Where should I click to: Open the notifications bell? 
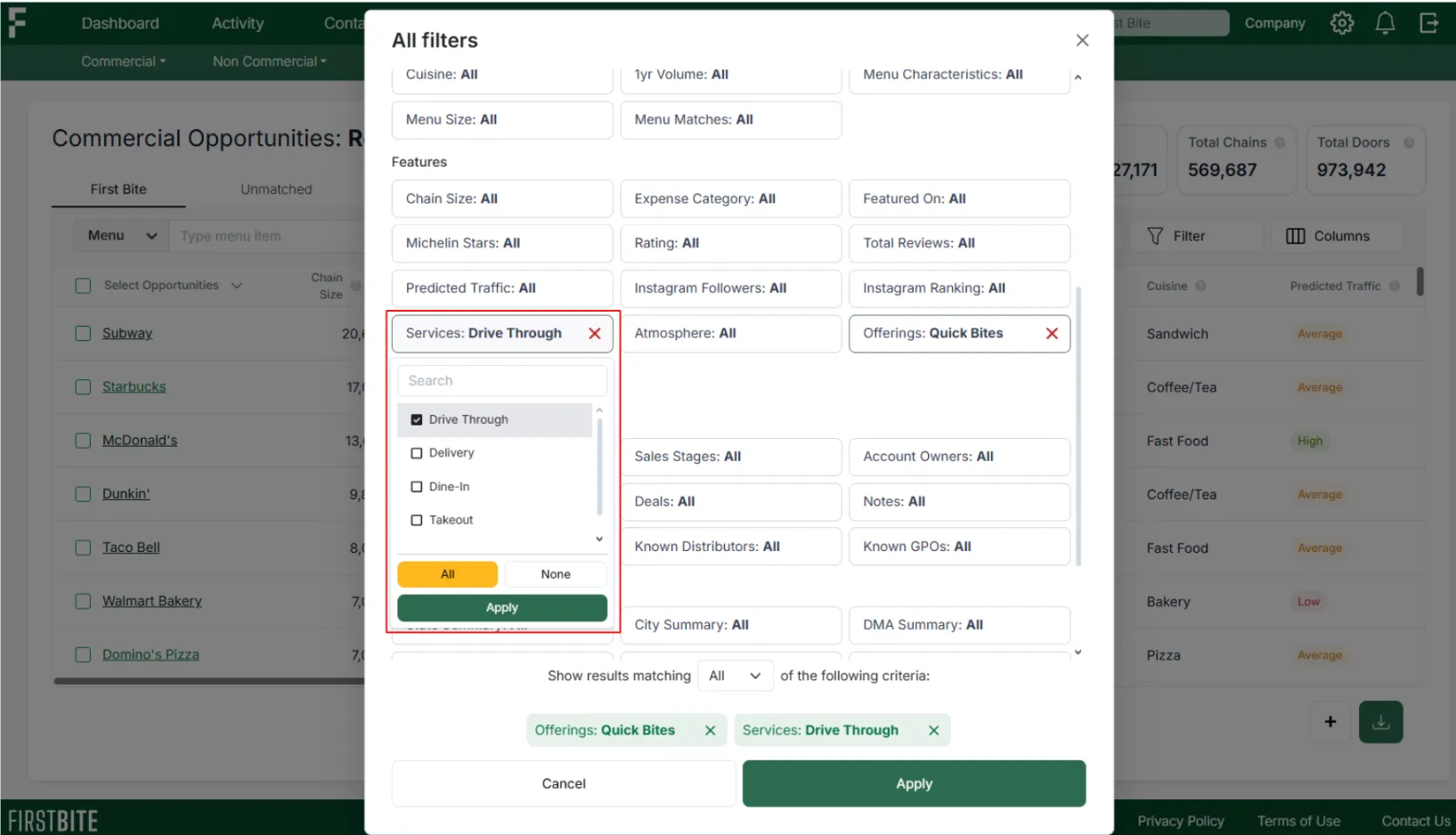click(x=1385, y=23)
